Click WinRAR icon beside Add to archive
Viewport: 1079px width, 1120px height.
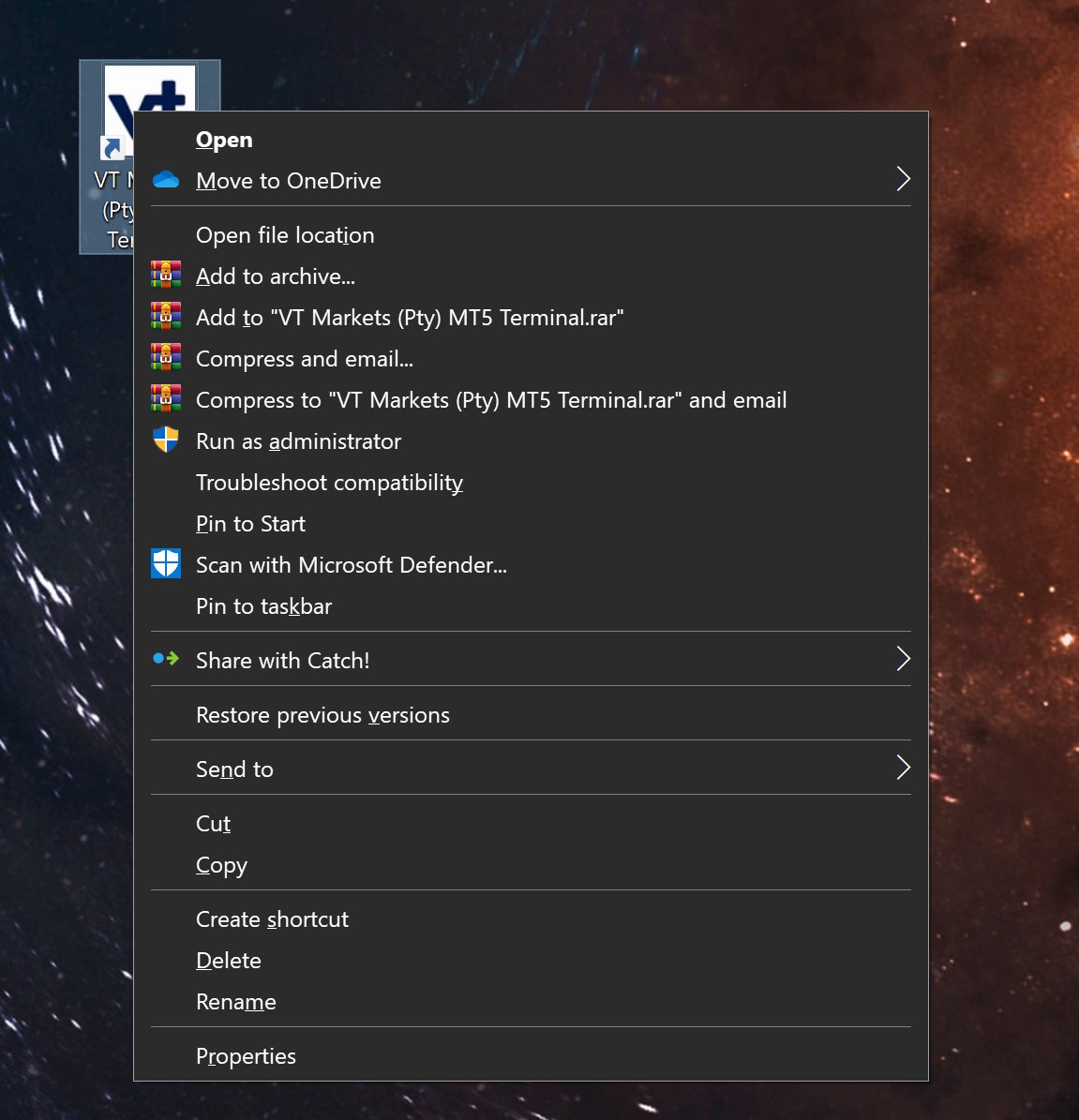pos(166,275)
